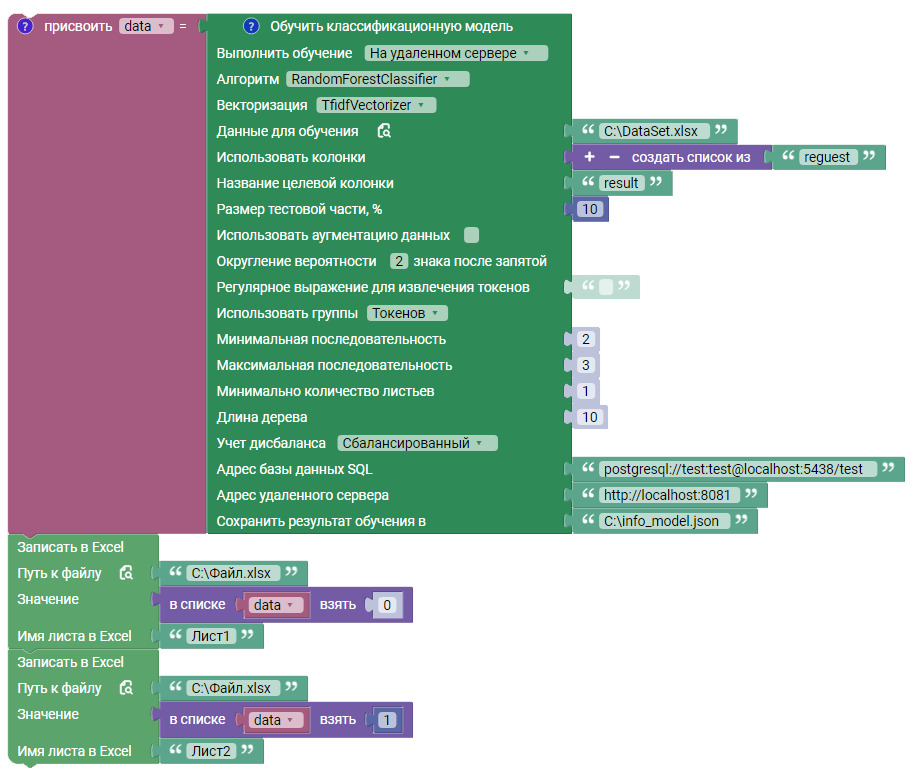Open the 'На удаленном сервере' training location dropdown
Image resolution: width=915 pixels, height=775 pixels.
(456, 53)
